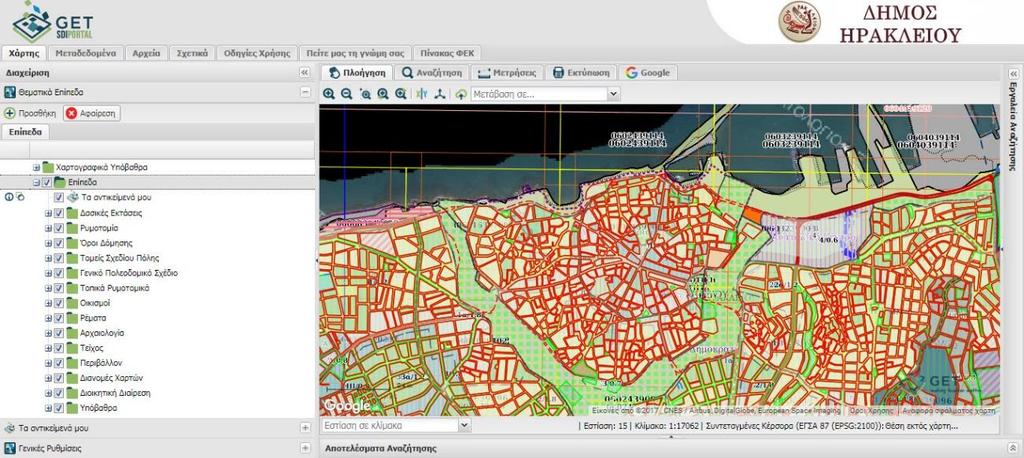Collapse the Θεματικά Επίπεδα section
The height and width of the screenshot is (458, 1024).
pos(305,92)
